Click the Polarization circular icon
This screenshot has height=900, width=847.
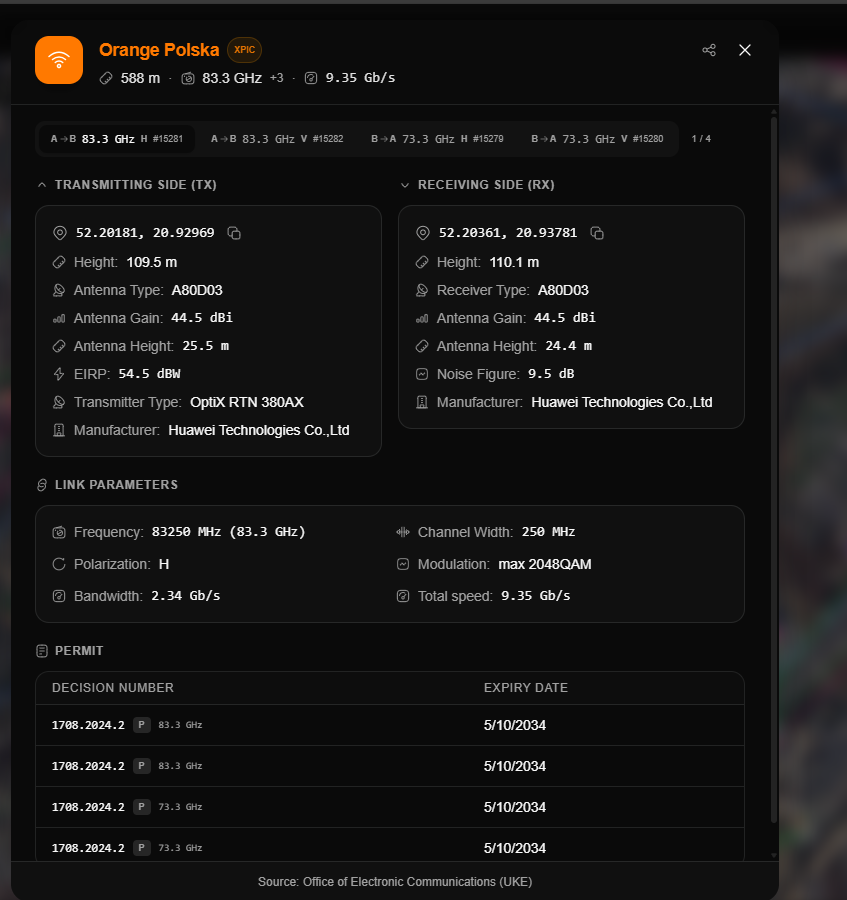[x=59, y=564]
